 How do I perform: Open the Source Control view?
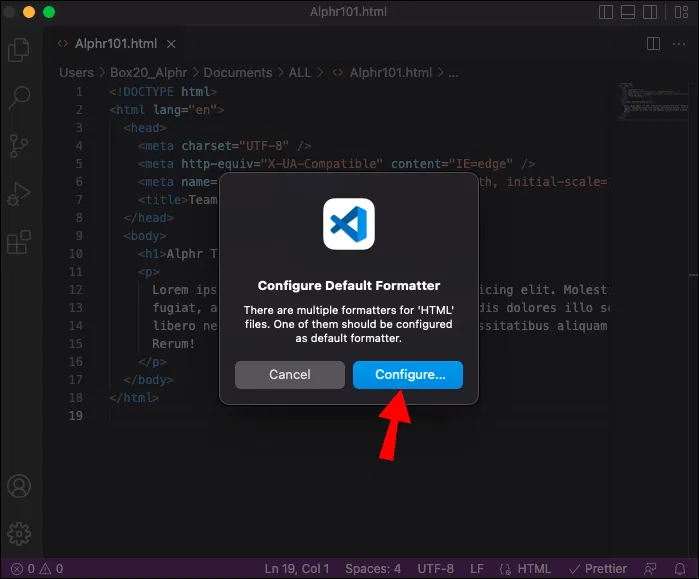(18, 145)
